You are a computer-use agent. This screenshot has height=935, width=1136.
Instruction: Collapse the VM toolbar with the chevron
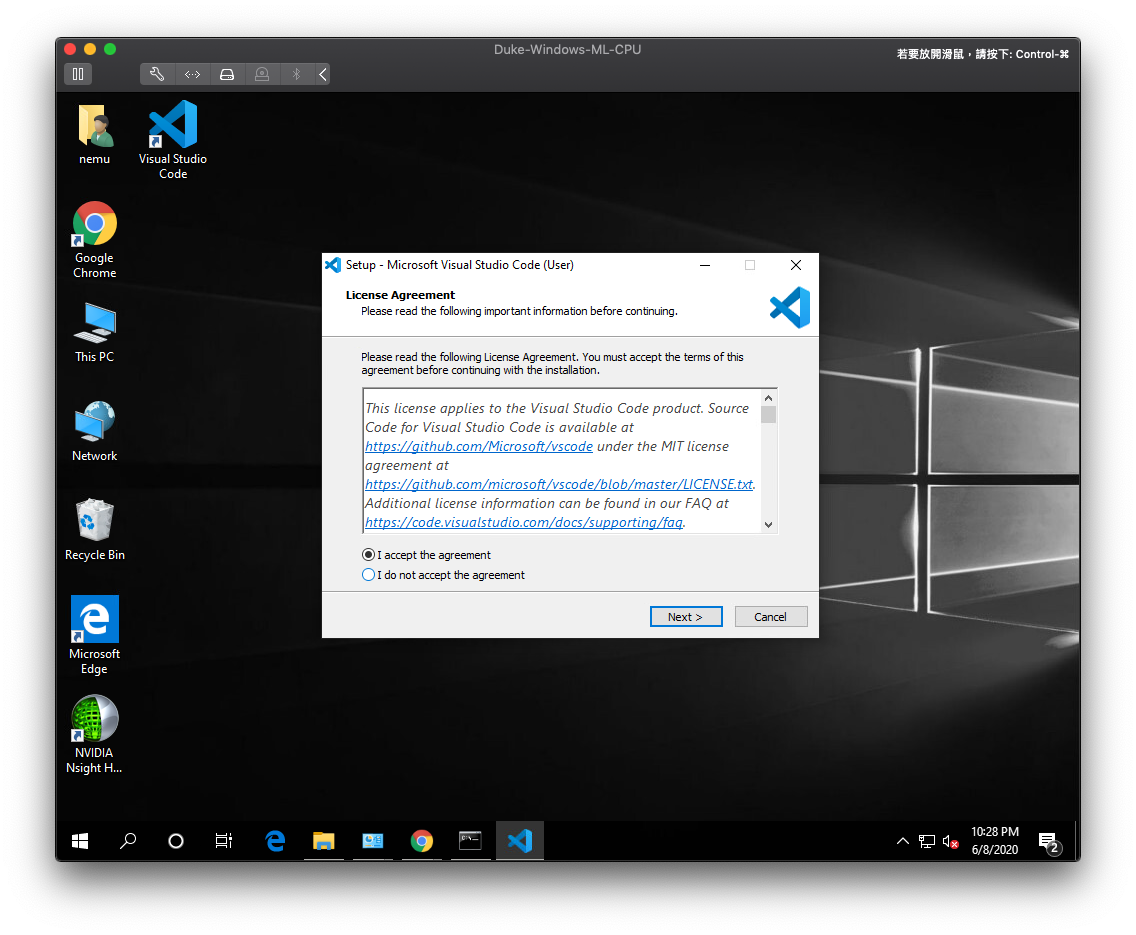tap(321, 73)
